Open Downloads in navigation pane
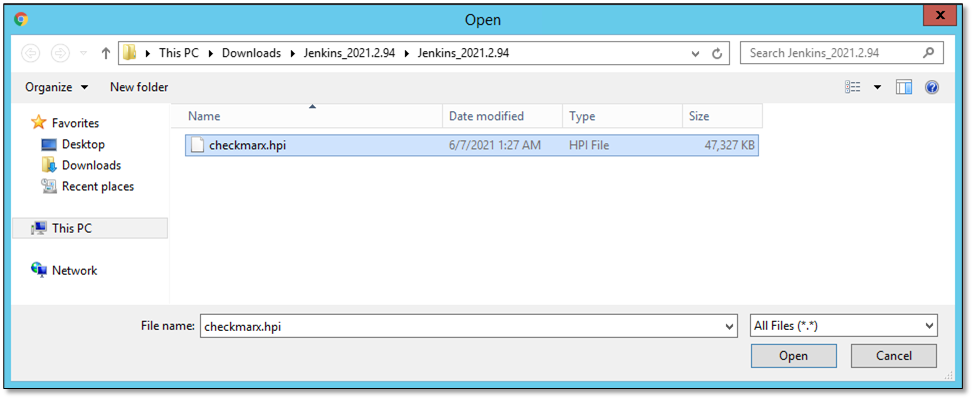Viewport: 973px width, 399px height. pyautogui.click(x=81, y=165)
